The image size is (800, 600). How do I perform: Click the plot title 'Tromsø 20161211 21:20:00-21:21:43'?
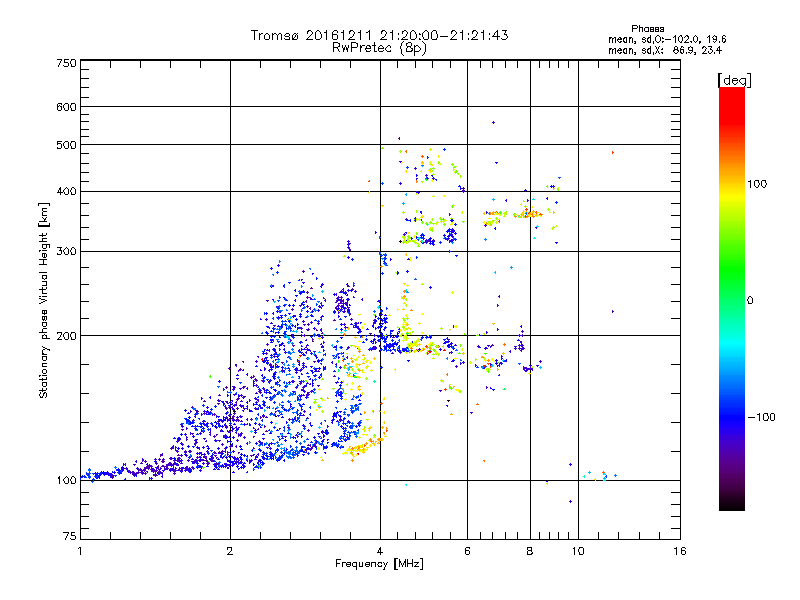[x=379, y=35]
